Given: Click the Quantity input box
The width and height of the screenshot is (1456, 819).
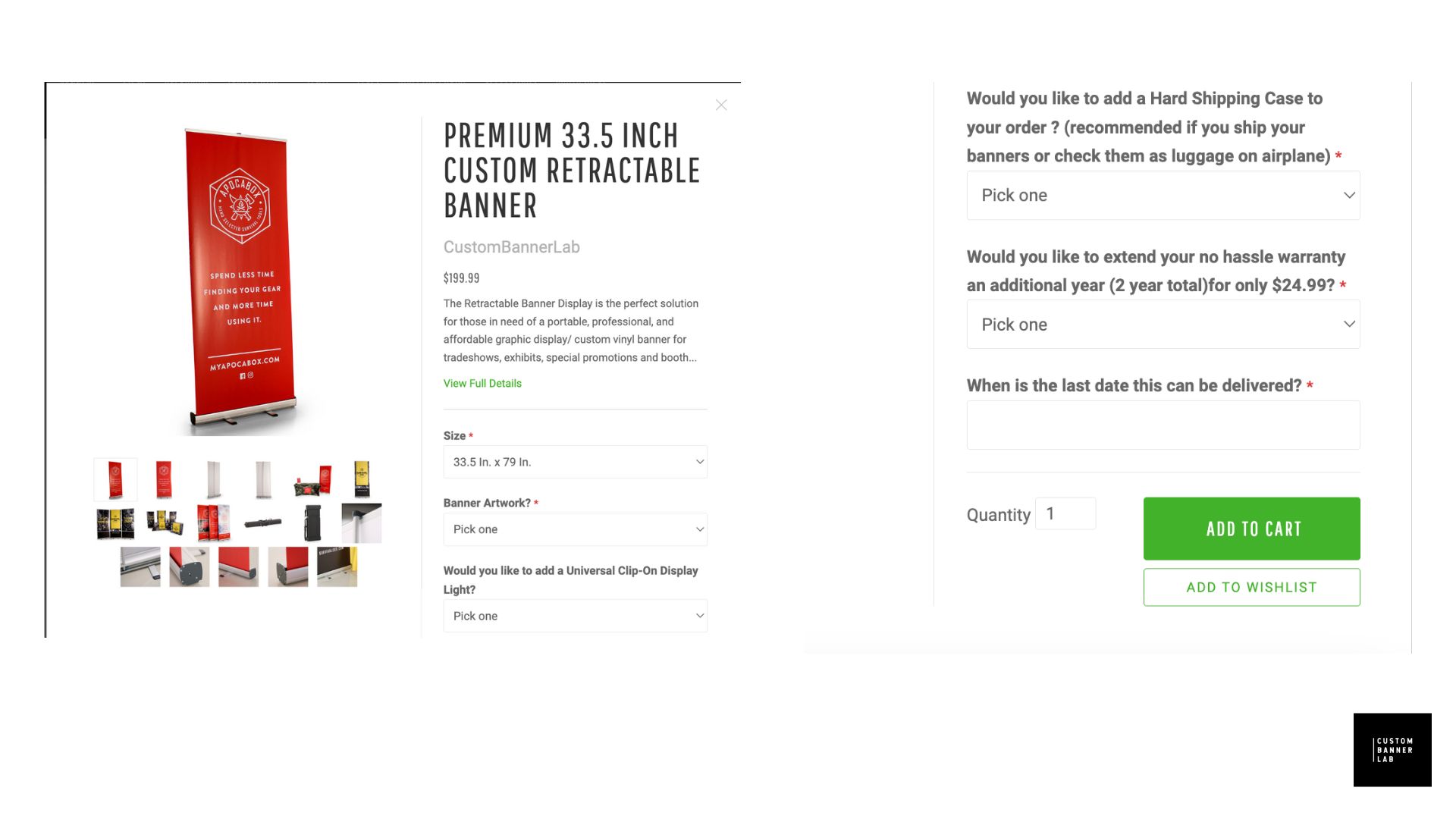Looking at the screenshot, I should pos(1065,514).
